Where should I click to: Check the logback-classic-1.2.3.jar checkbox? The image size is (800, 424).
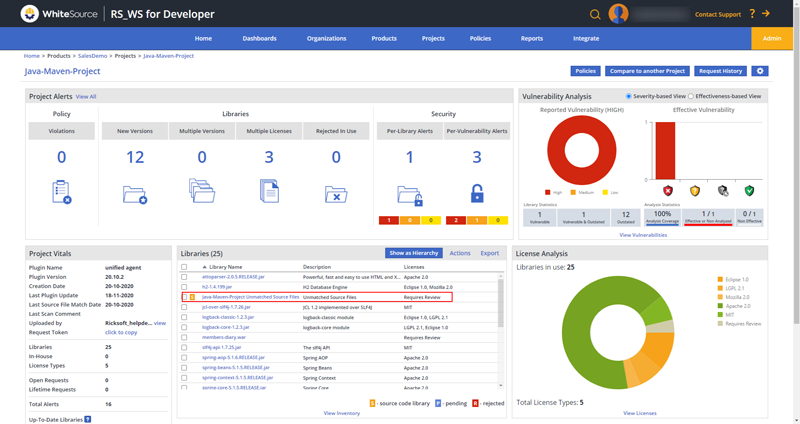[184, 317]
